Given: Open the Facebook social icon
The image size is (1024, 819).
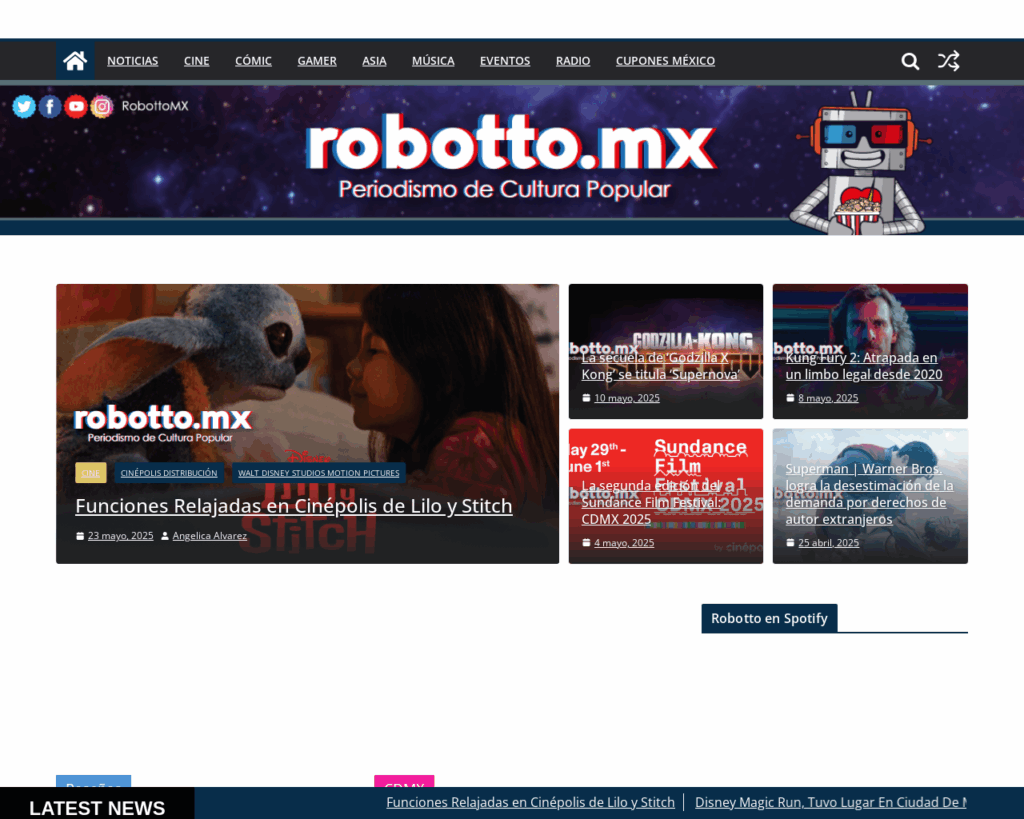Looking at the screenshot, I should click(49, 106).
